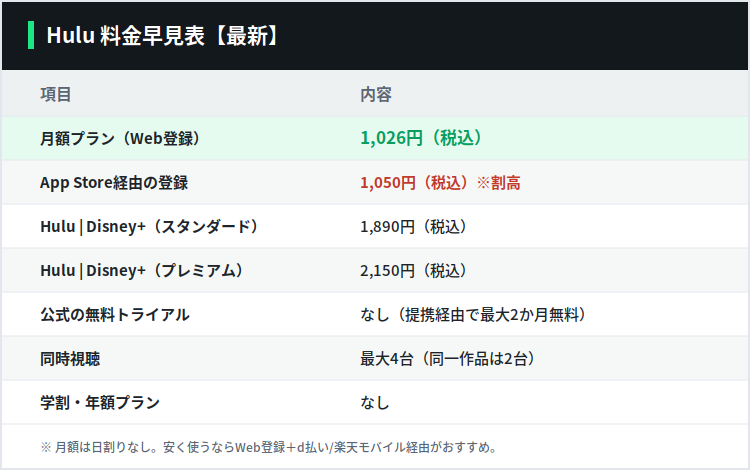Screen dimensions: 750x470
Task: Click 'なし（提携経由で最大2か月無料）' cell
Action: coord(474,315)
